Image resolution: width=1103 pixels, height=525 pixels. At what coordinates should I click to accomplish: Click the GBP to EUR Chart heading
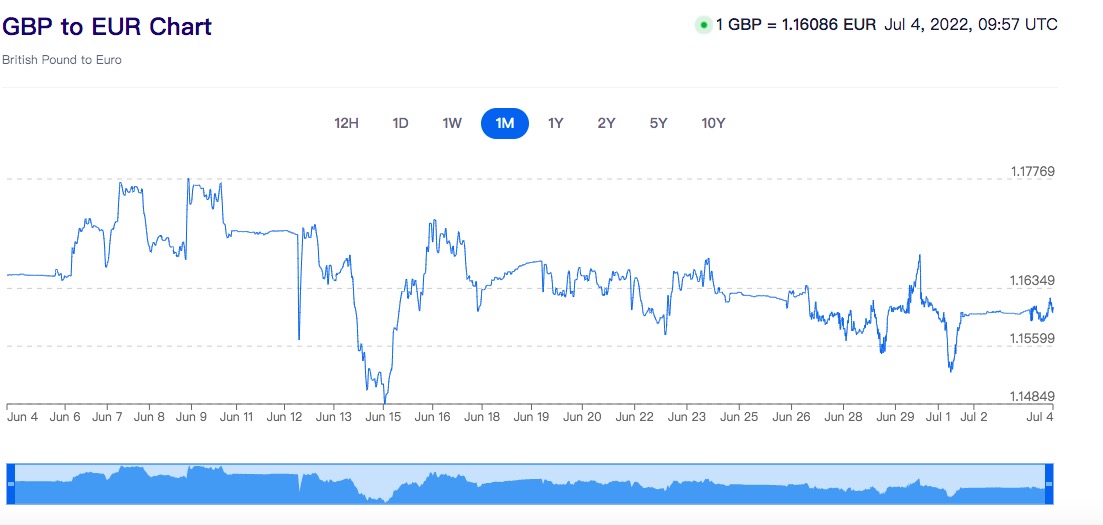click(107, 27)
